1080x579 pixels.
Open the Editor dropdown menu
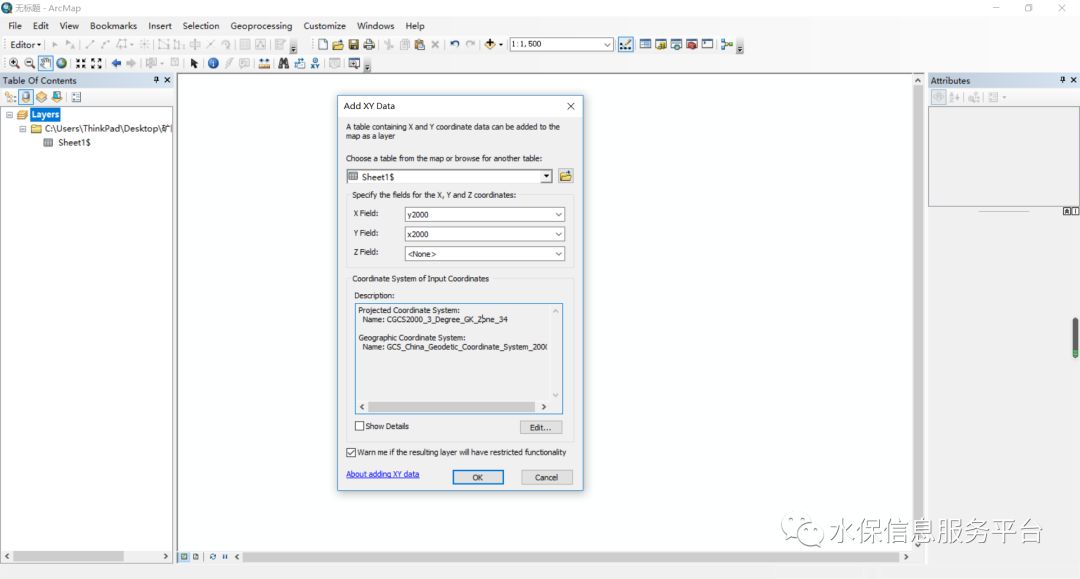point(25,44)
